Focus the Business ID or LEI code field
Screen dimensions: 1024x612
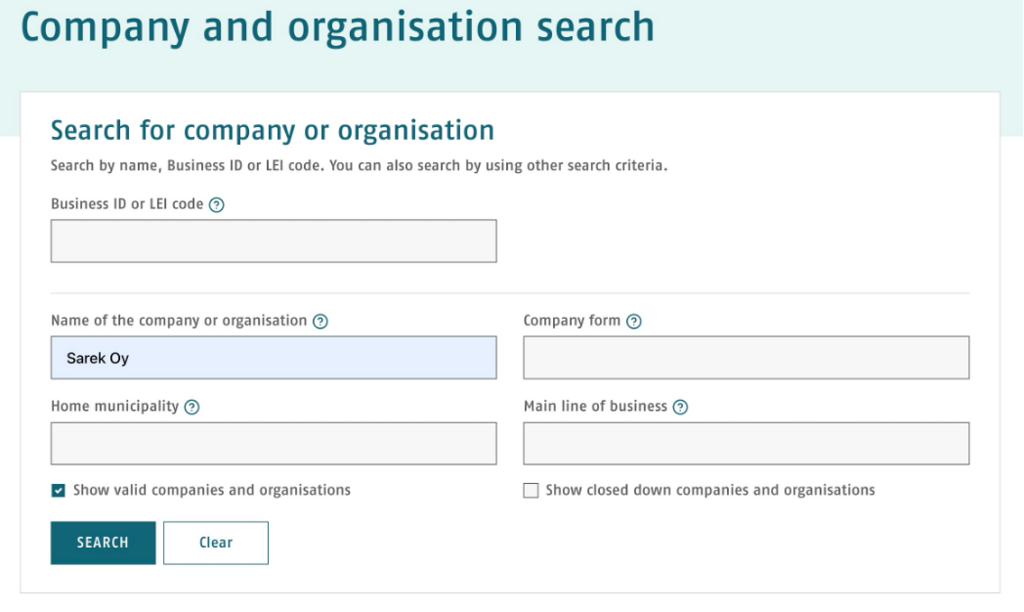pyautogui.click(x=274, y=241)
